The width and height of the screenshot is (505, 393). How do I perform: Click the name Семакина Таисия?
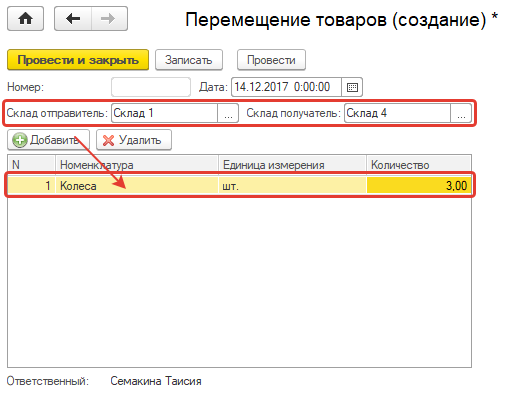156,381
